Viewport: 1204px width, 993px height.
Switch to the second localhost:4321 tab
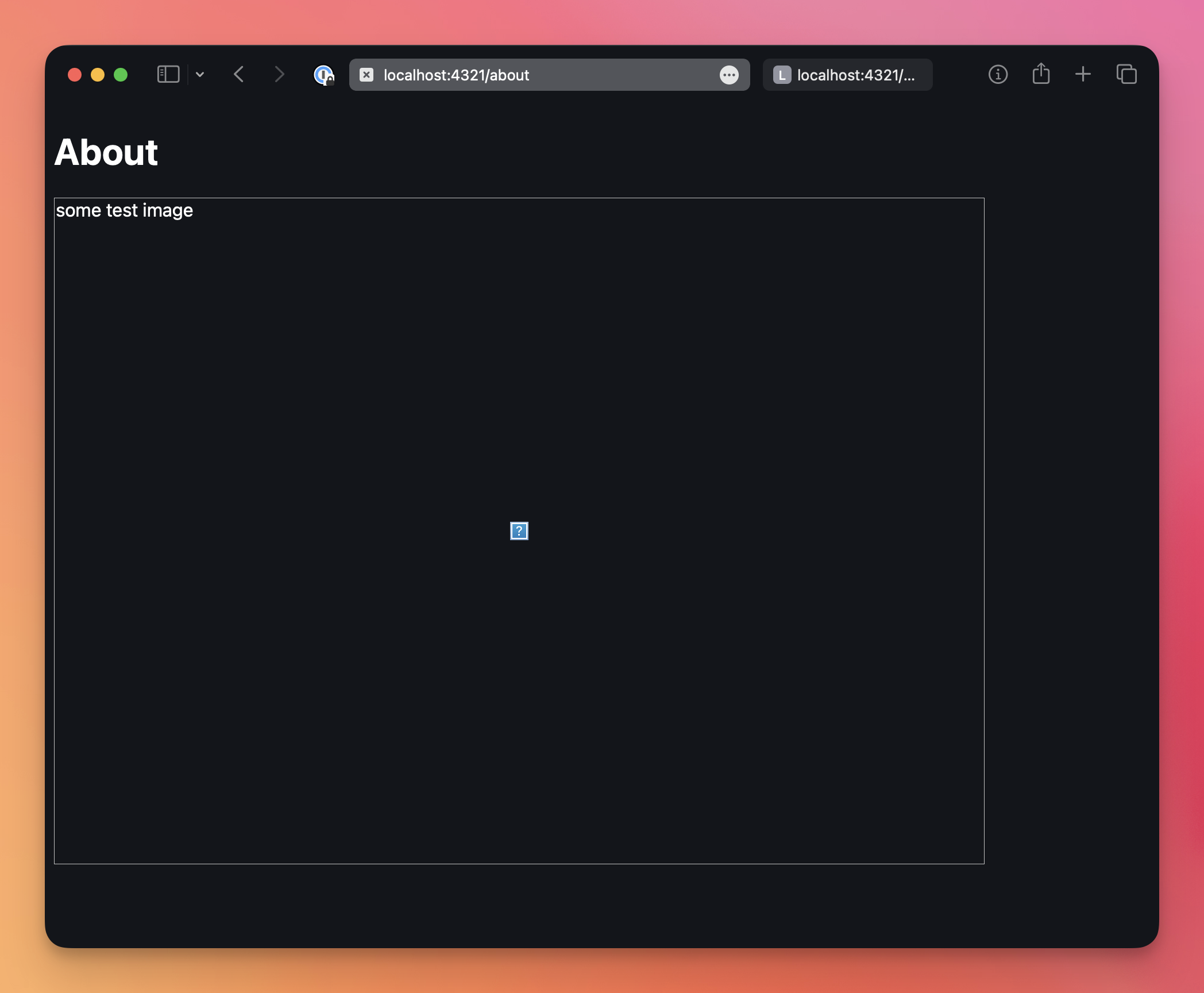856,75
